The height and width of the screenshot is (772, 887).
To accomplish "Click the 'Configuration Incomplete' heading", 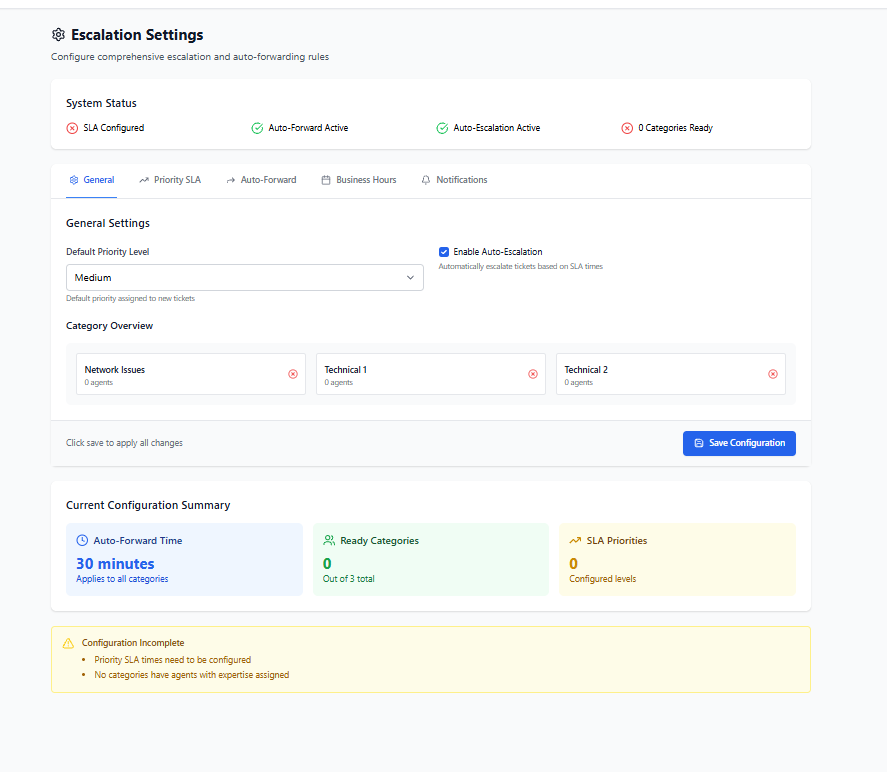I will 133,643.
